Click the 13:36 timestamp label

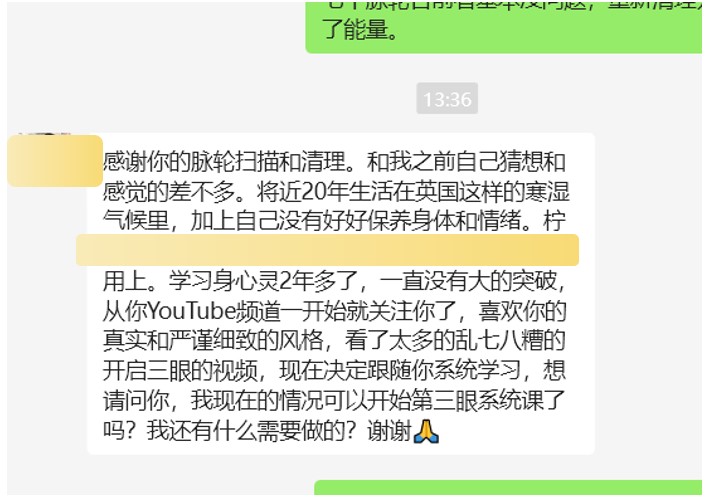[447, 99]
